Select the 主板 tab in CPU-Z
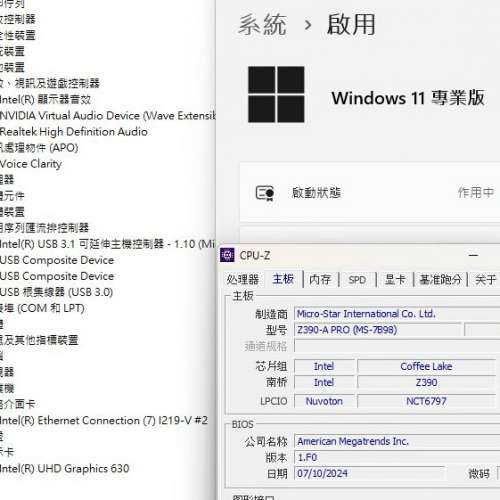Image resolution: width=500 pixels, height=500 pixels. pos(283,279)
